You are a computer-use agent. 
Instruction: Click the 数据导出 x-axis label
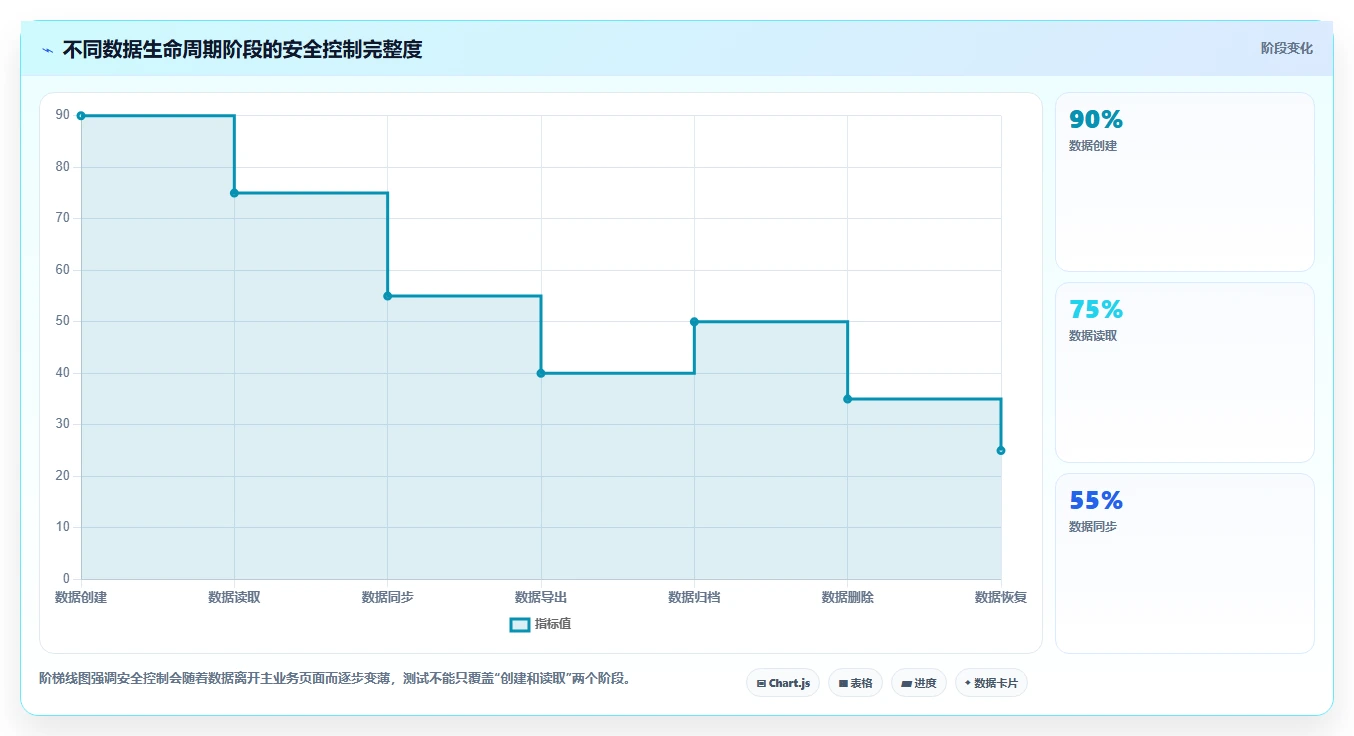541,598
